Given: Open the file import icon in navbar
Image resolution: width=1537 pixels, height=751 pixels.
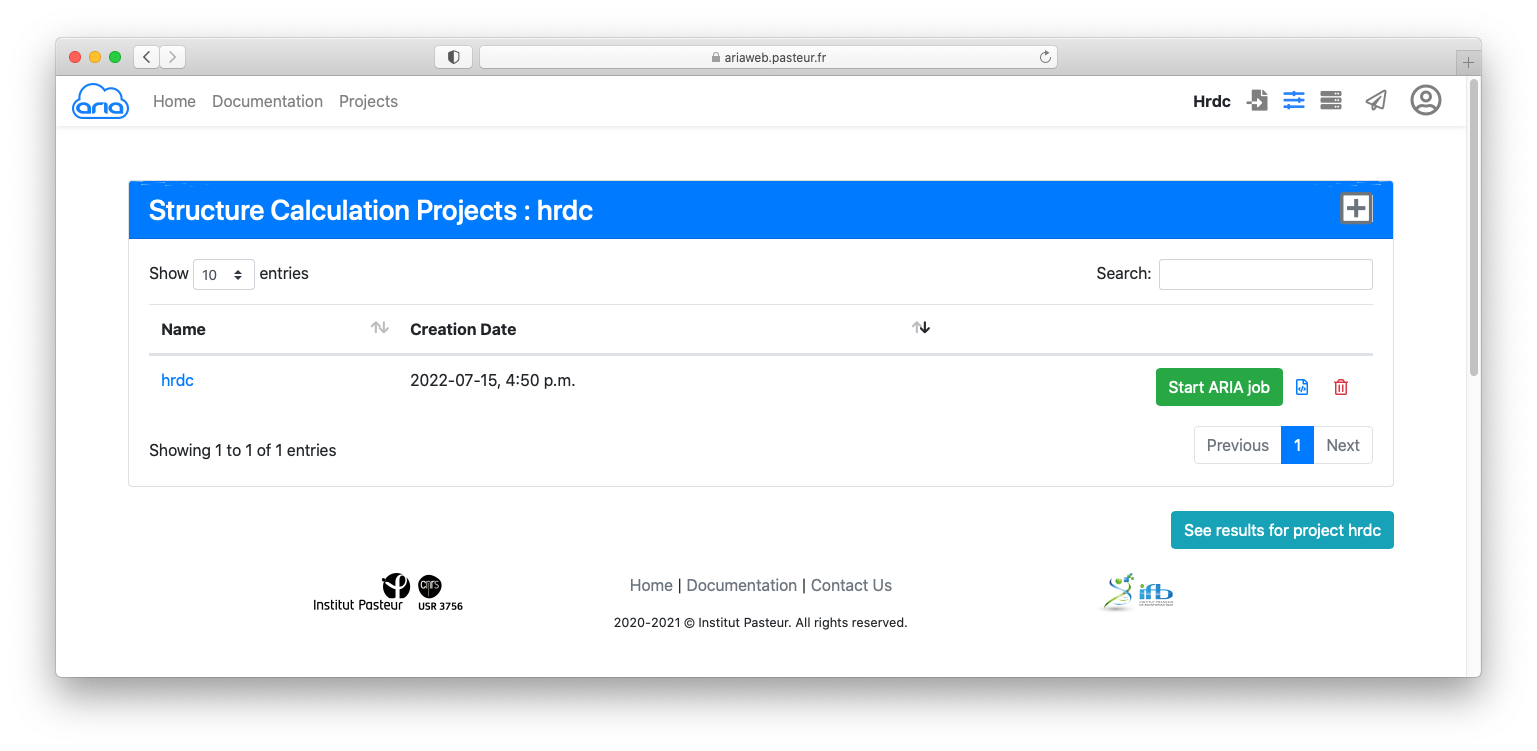Looking at the screenshot, I should tap(1257, 101).
